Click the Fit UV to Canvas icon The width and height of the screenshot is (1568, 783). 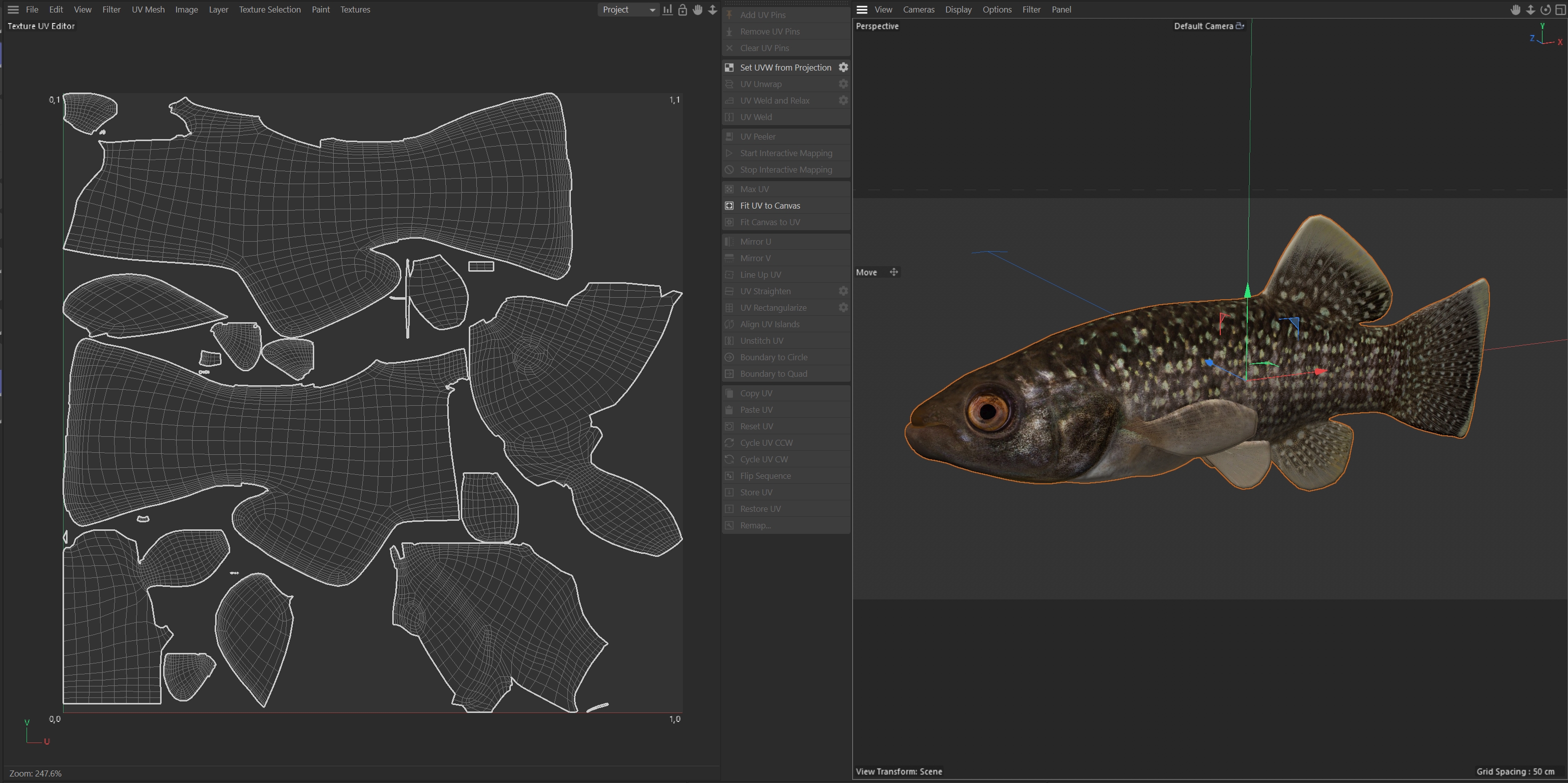[729, 206]
